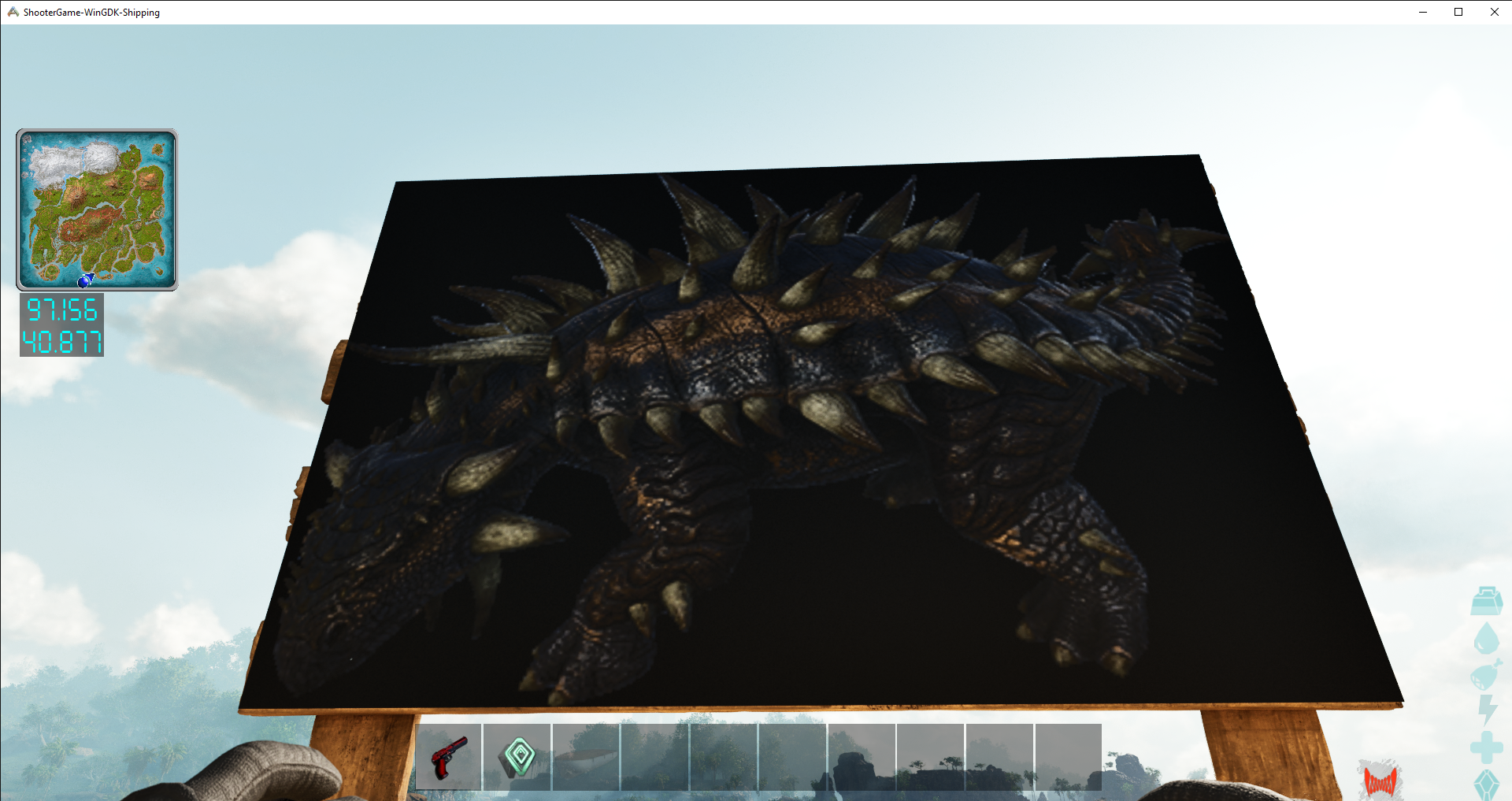Click the ShooterGame app icon in title bar
This screenshot has height=801, width=1512.
pos(13,12)
